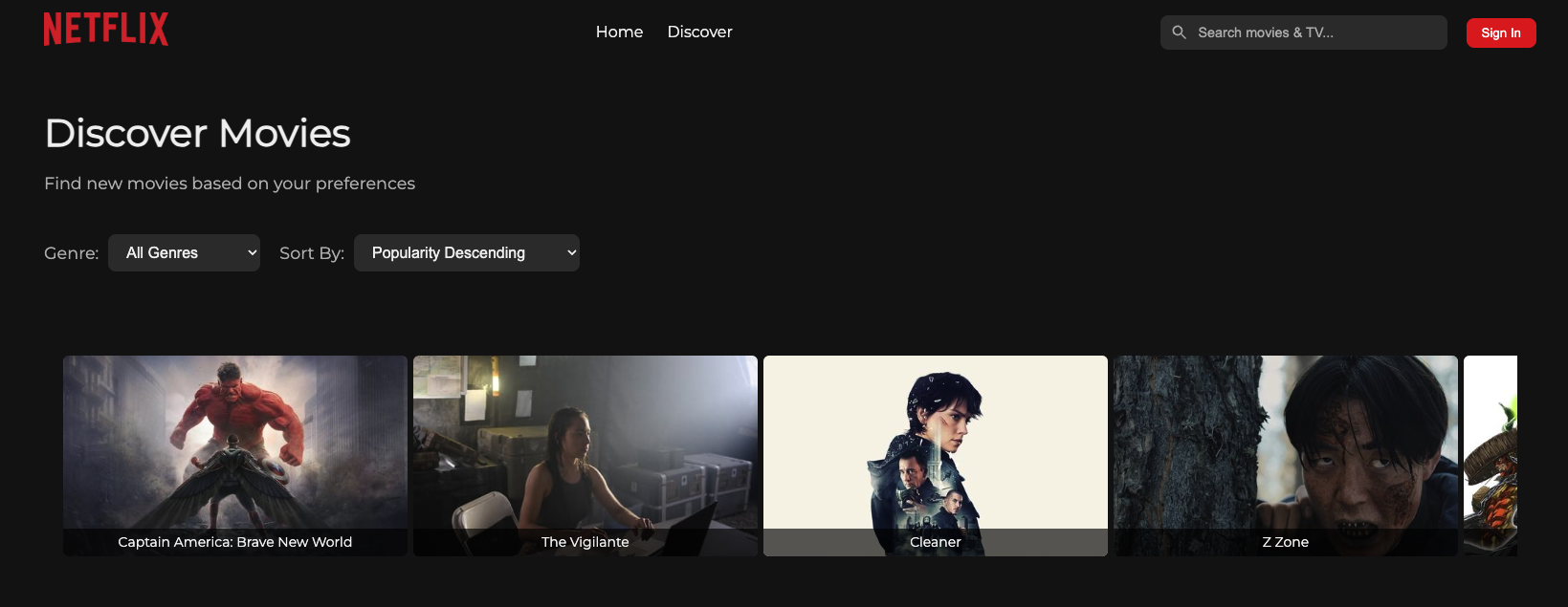Click the Cleaner title caption
Screen dimensions: 1568x607
tap(936, 542)
